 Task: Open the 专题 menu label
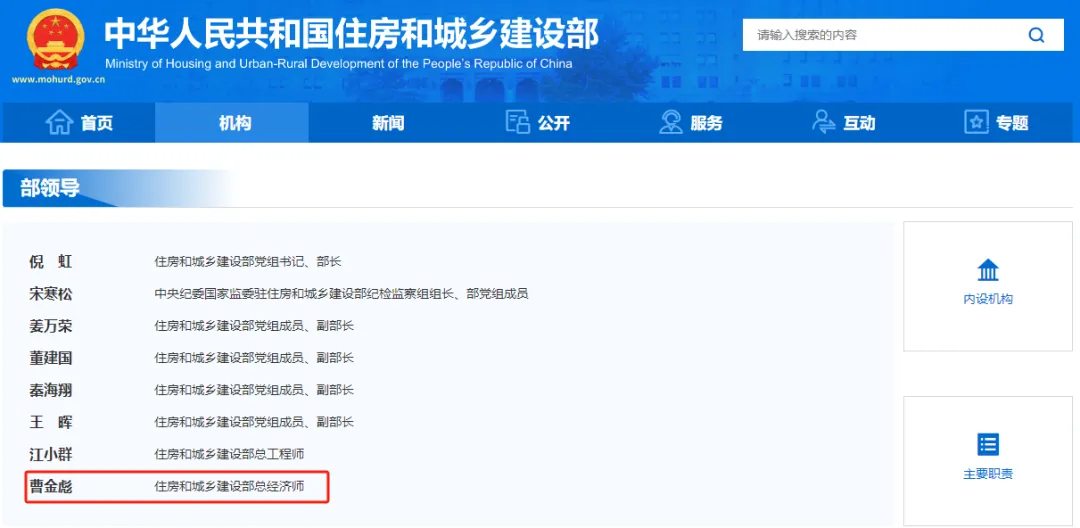coord(1011,123)
